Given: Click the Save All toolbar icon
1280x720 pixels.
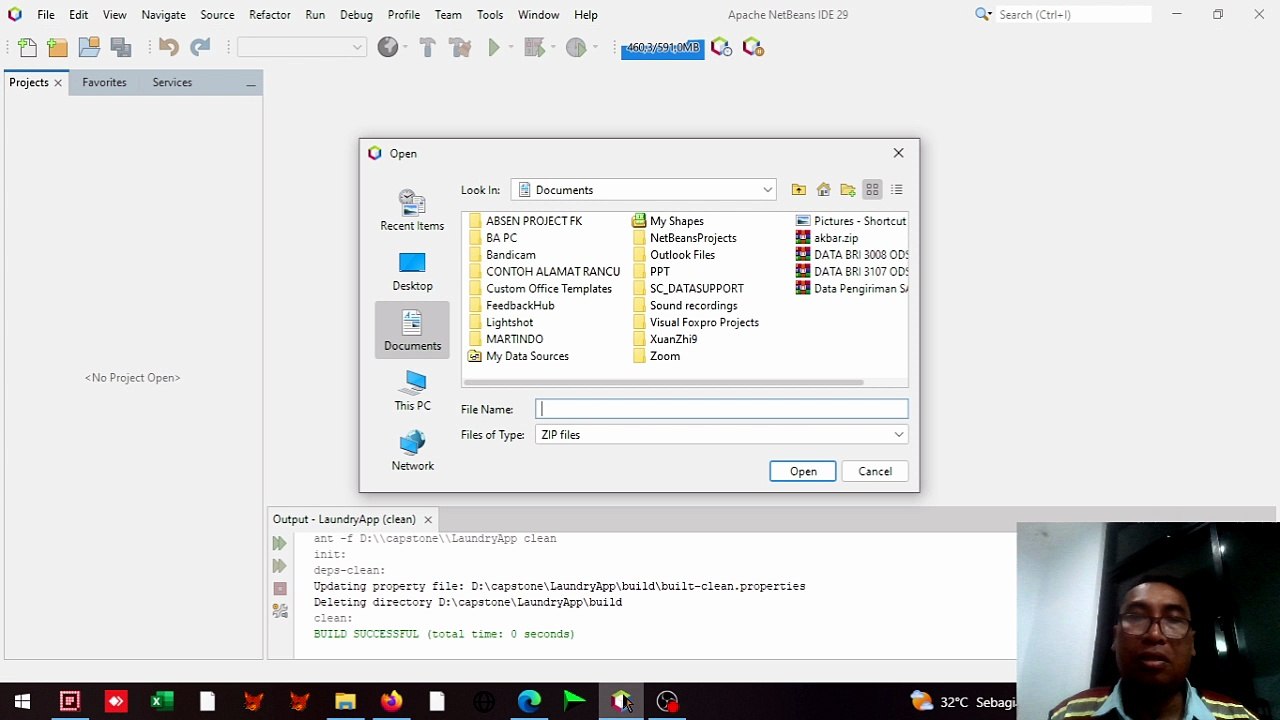Looking at the screenshot, I should pos(121,47).
